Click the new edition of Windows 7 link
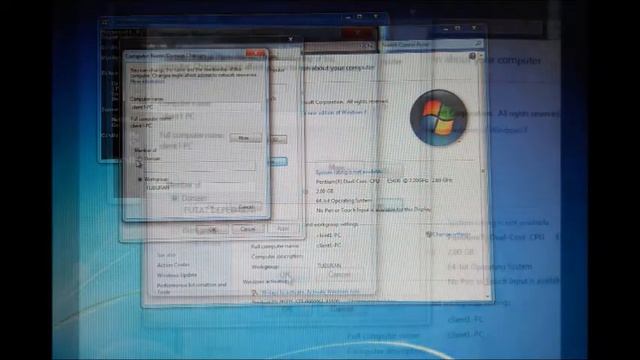 335,112
